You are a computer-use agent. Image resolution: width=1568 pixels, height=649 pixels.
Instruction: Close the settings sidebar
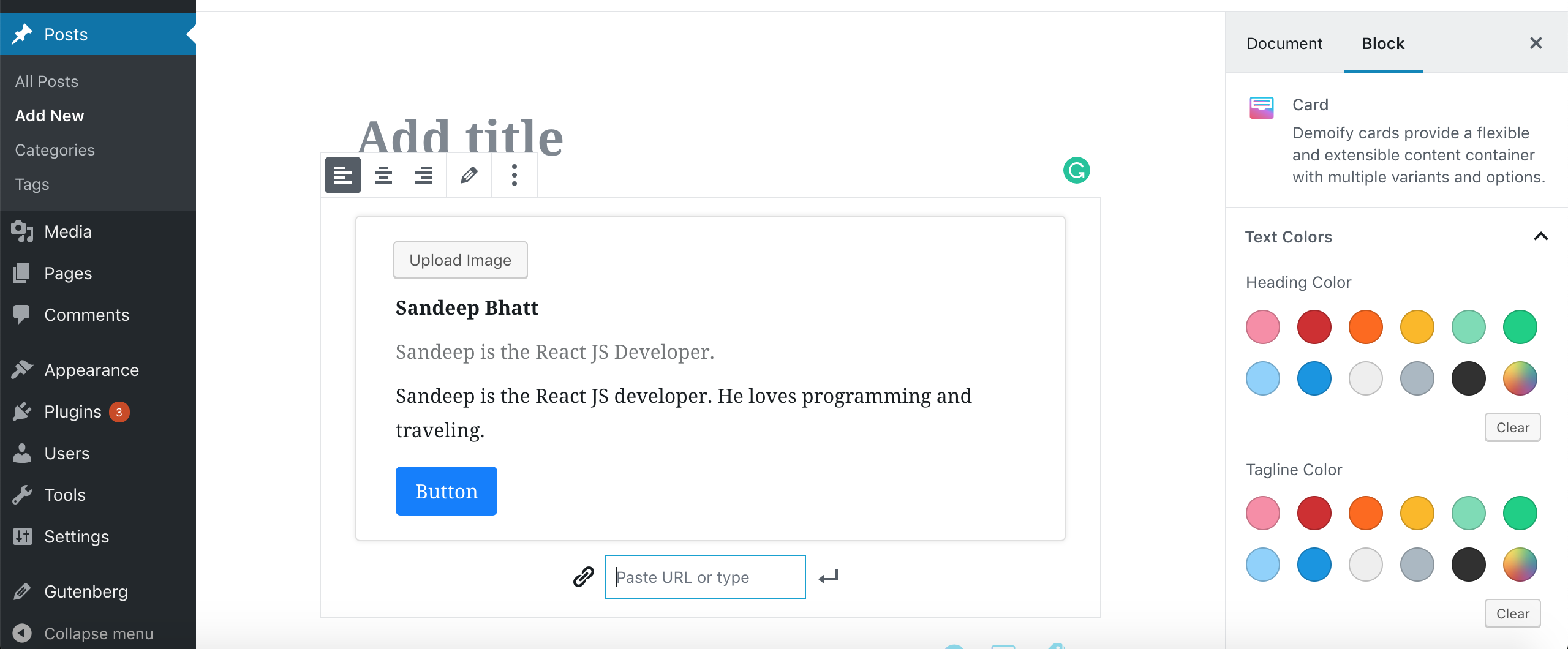[x=1536, y=43]
